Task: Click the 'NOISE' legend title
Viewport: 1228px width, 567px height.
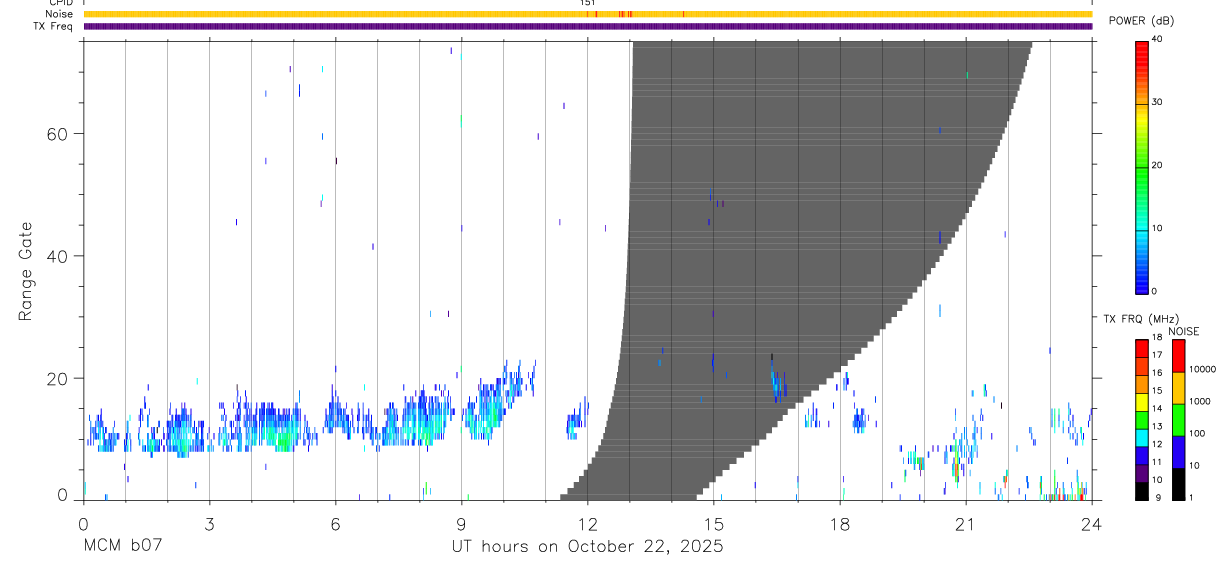Action: click(x=1184, y=331)
